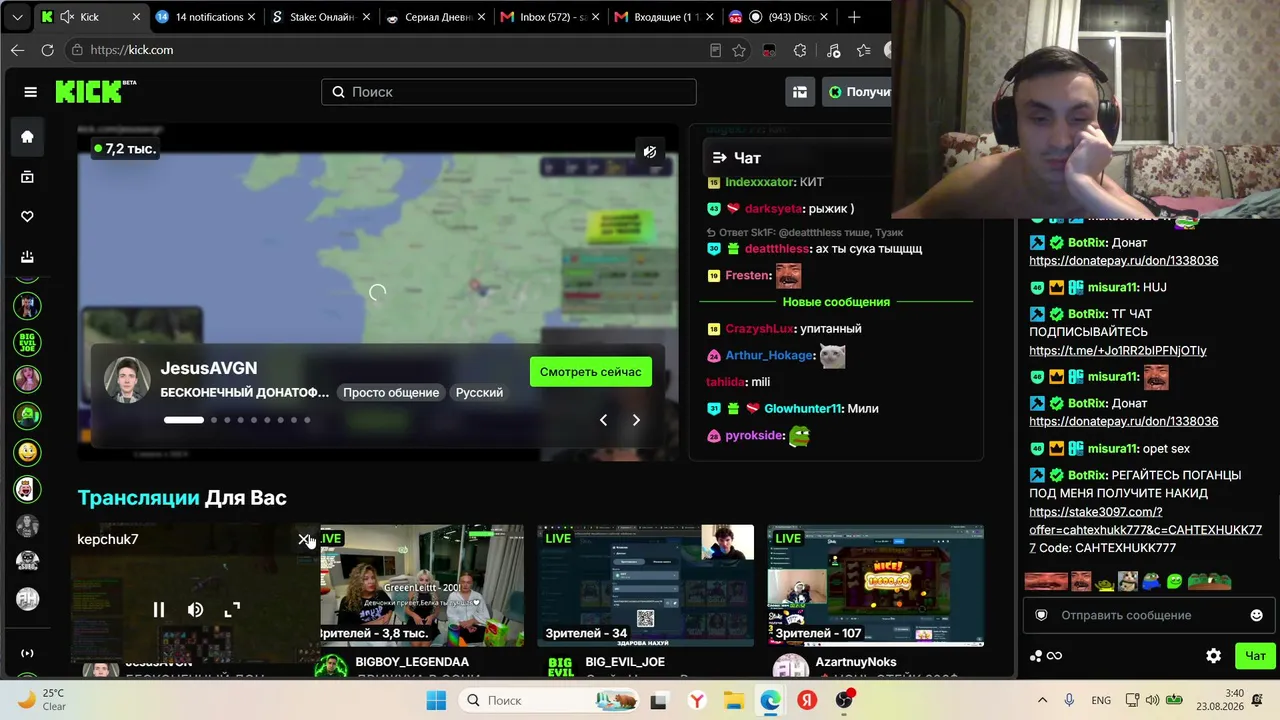The width and height of the screenshot is (1280, 720).
Task: Mute the kepchuk7 mini player volume
Action: (195, 610)
